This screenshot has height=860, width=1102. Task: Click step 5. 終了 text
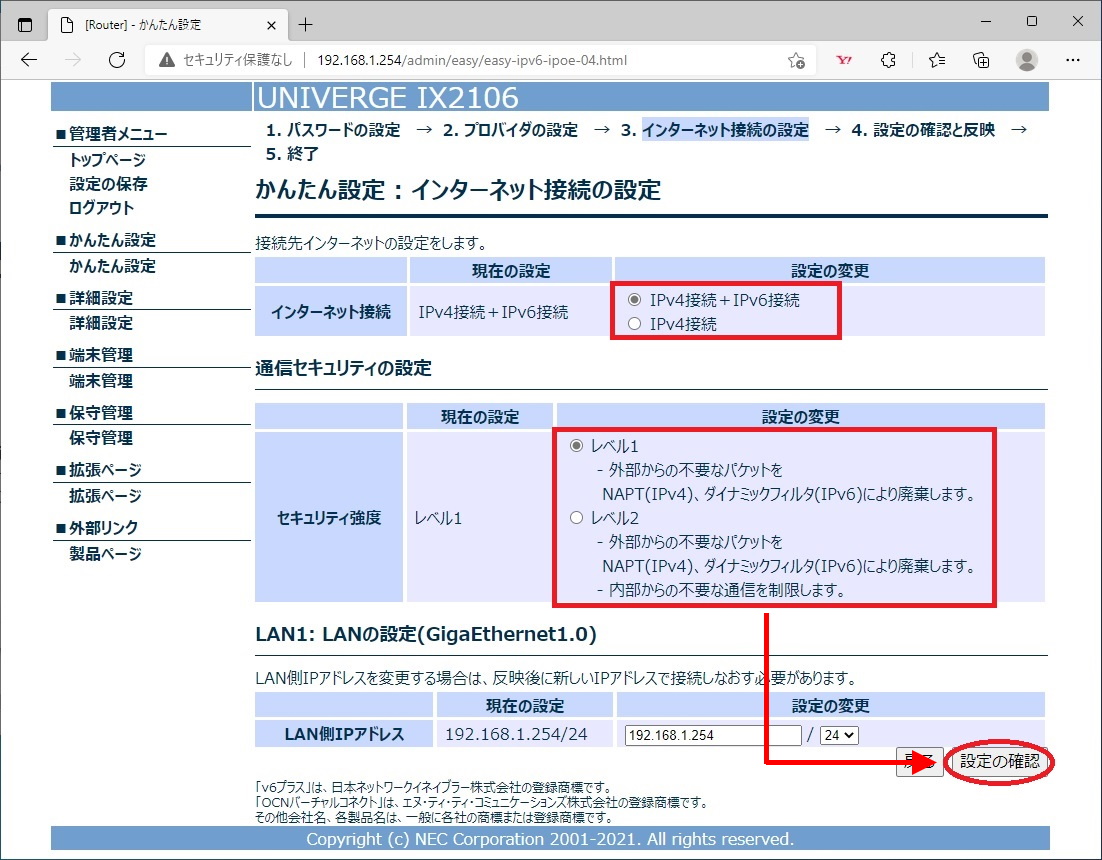[x=292, y=154]
